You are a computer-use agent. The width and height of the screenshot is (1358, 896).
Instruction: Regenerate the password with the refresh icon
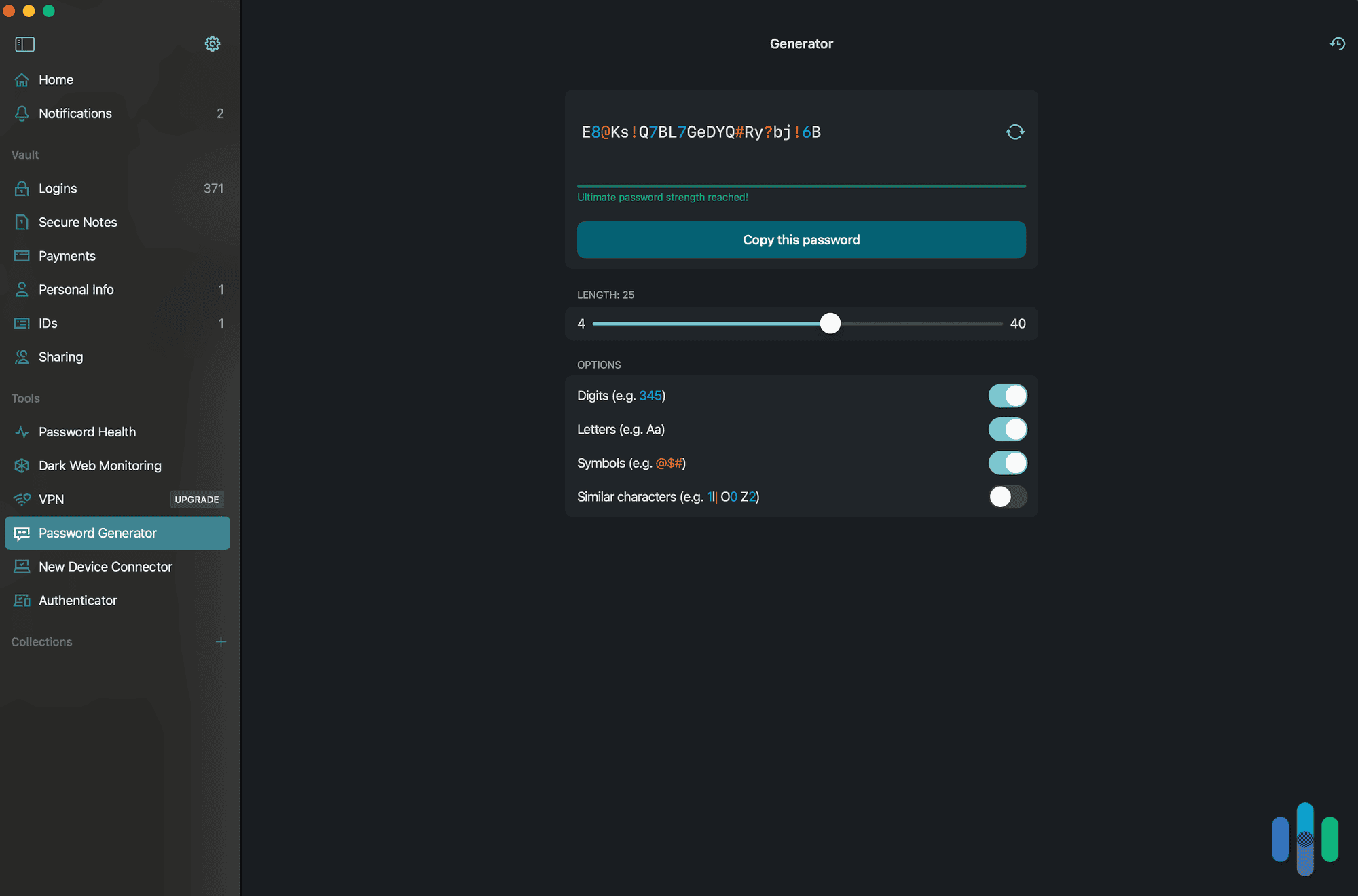(x=1014, y=132)
